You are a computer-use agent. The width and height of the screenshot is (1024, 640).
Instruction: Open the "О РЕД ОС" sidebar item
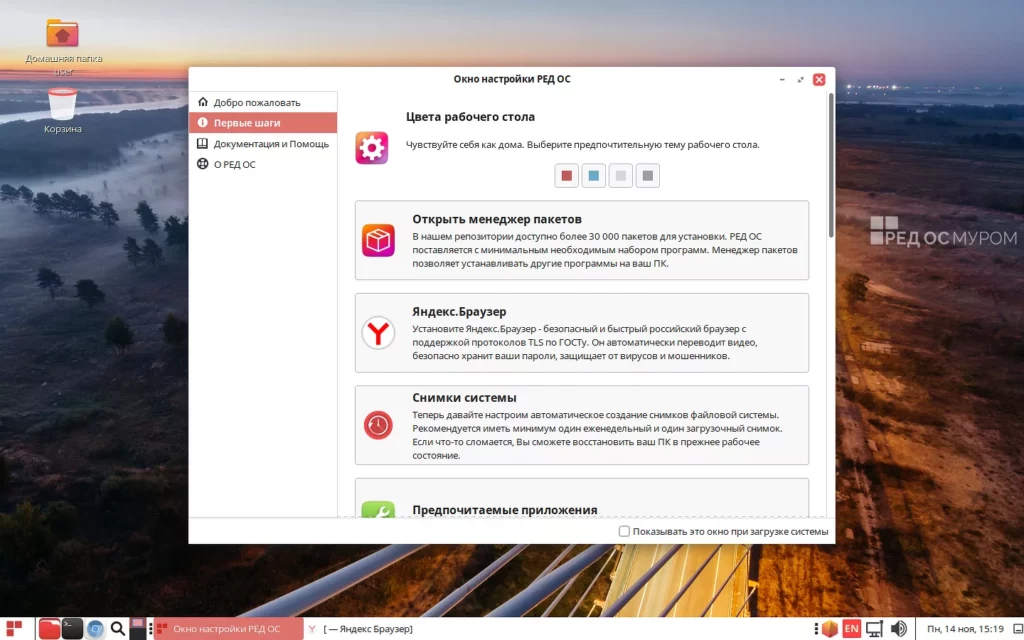tap(234, 164)
